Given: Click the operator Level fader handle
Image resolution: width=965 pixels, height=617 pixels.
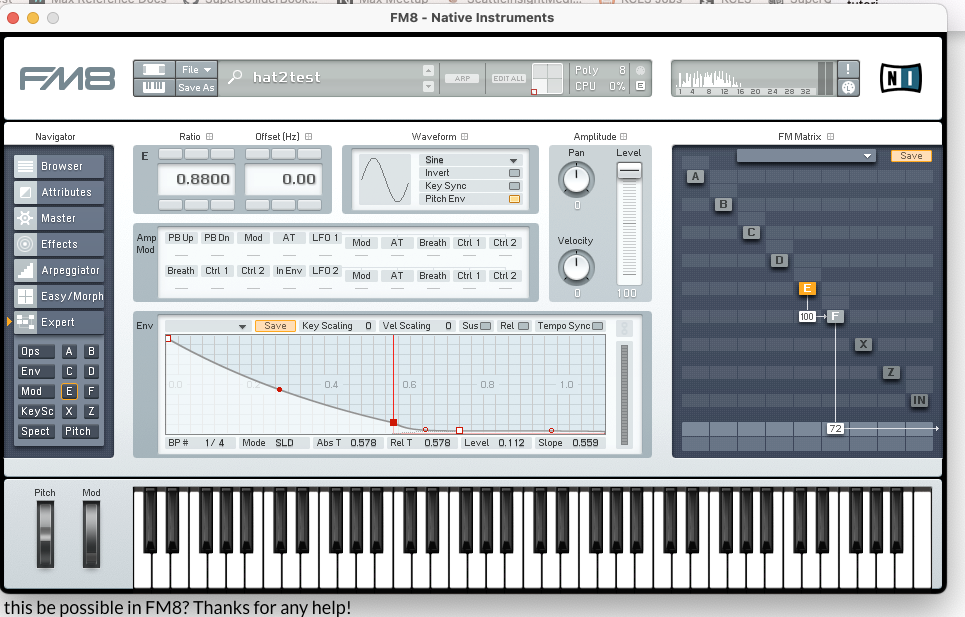Looking at the screenshot, I should pos(629,170).
